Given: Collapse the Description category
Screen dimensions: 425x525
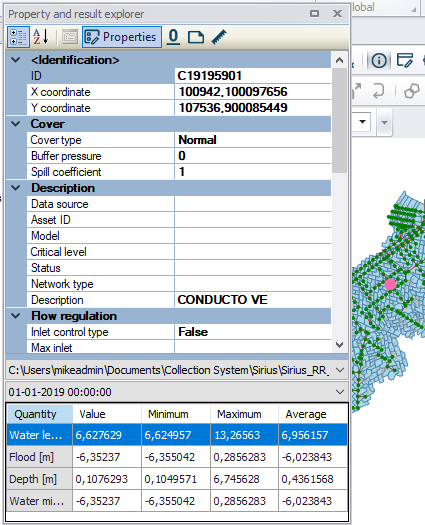Looking at the screenshot, I should (16, 188).
